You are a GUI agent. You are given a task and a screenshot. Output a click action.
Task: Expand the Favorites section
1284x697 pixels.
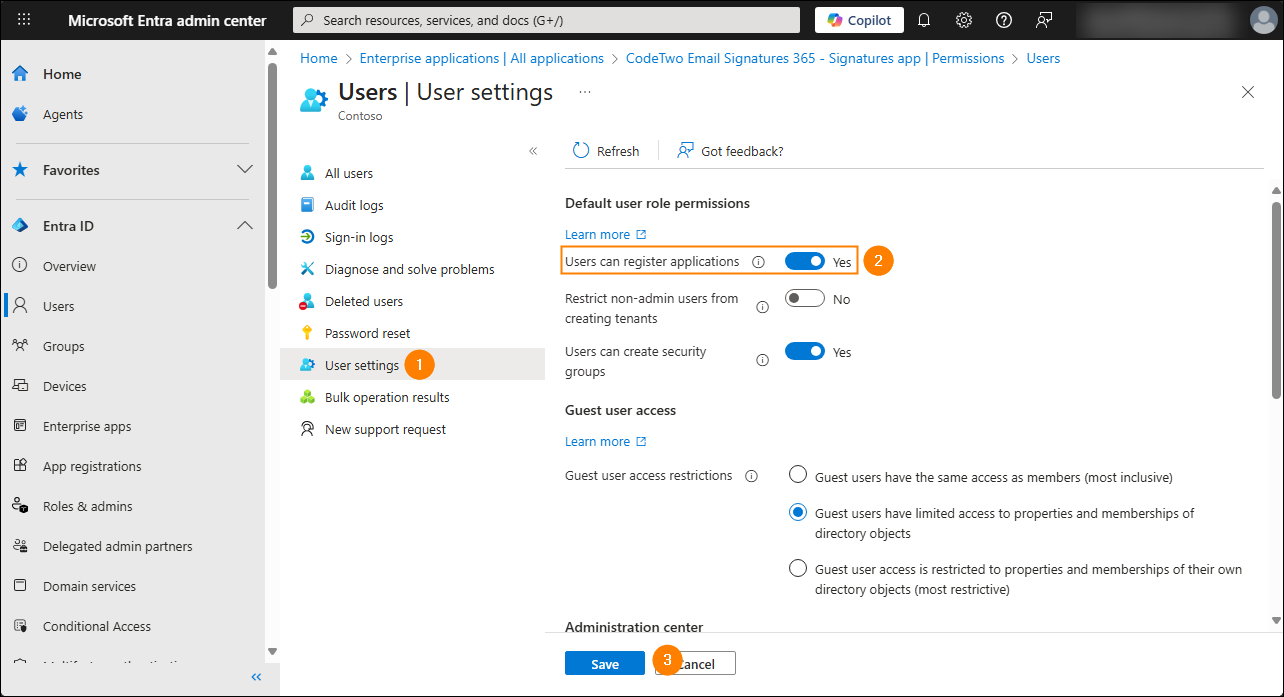click(x=244, y=170)
